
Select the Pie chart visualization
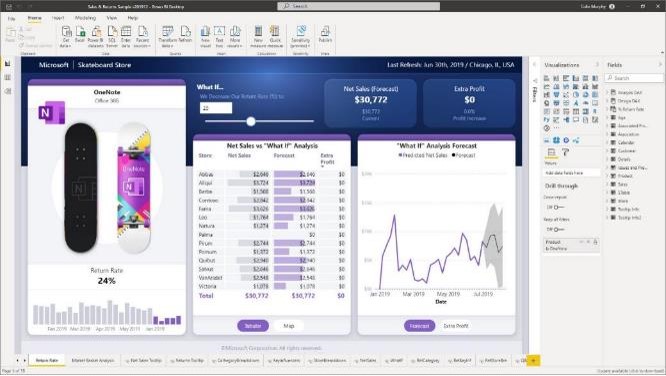(x=576, y=95)
